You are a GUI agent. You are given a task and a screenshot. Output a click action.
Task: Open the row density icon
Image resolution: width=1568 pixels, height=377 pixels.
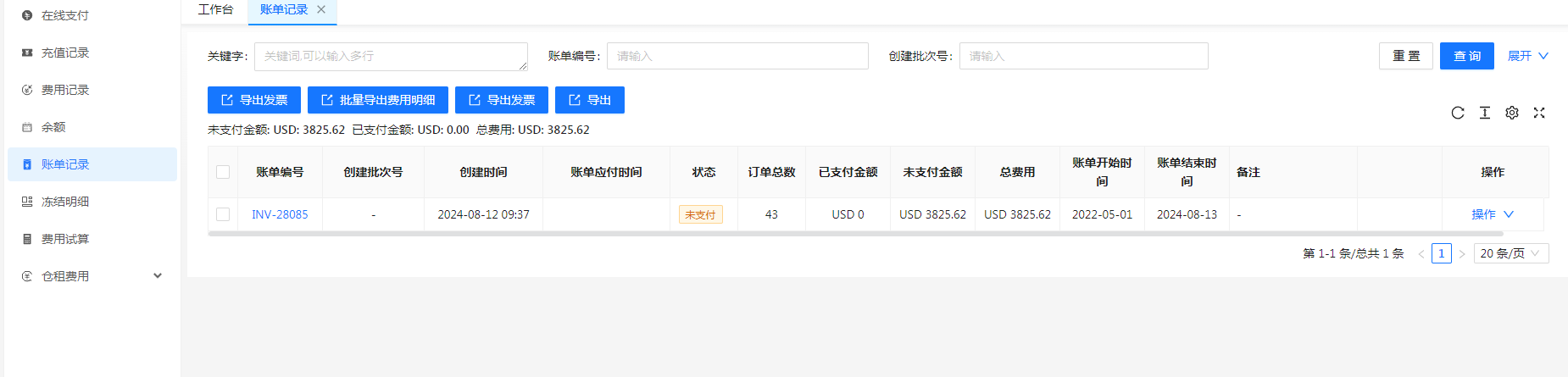1484,113
